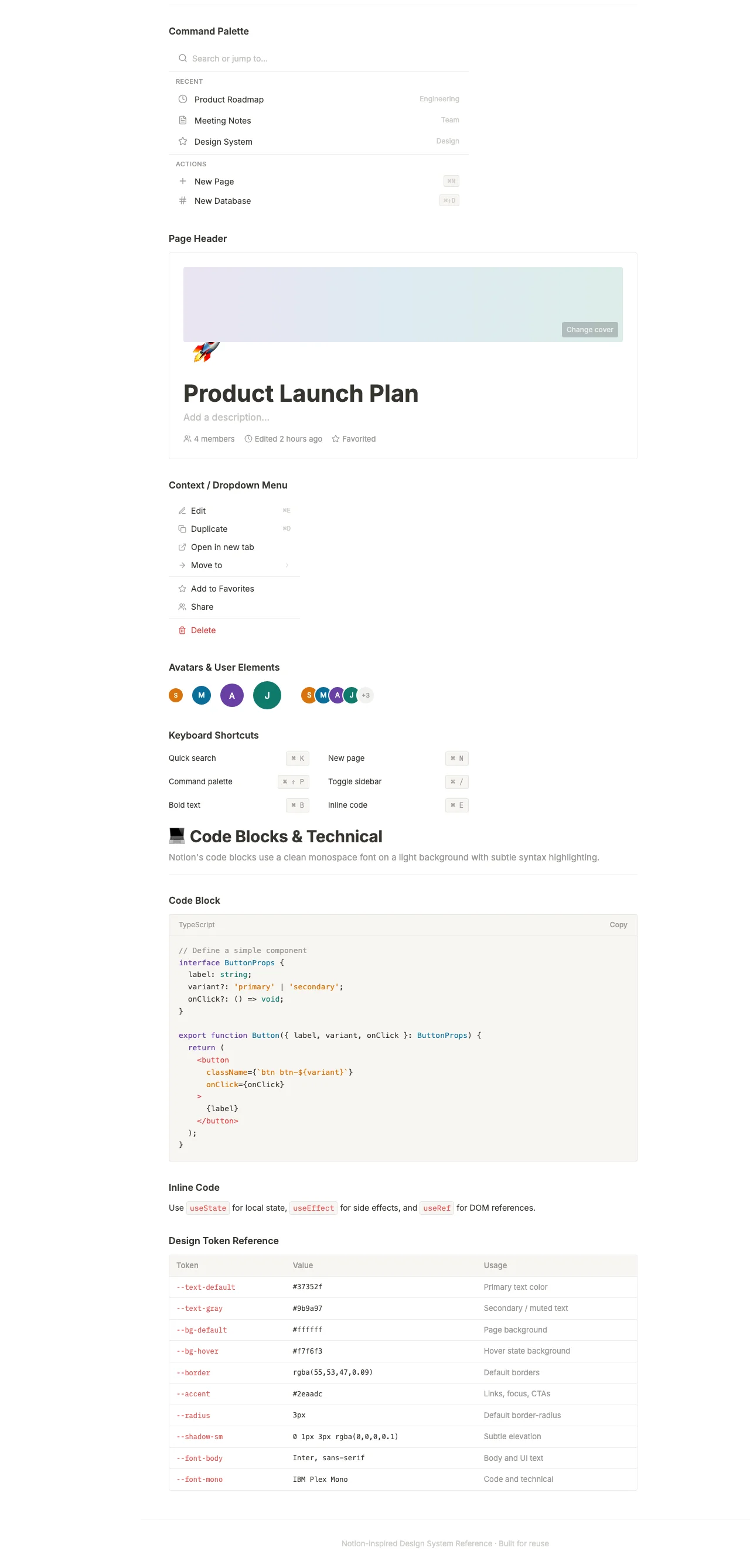Click the Search or jump to field
Screen dimensions: 750x1568
[x=319, y=59]
